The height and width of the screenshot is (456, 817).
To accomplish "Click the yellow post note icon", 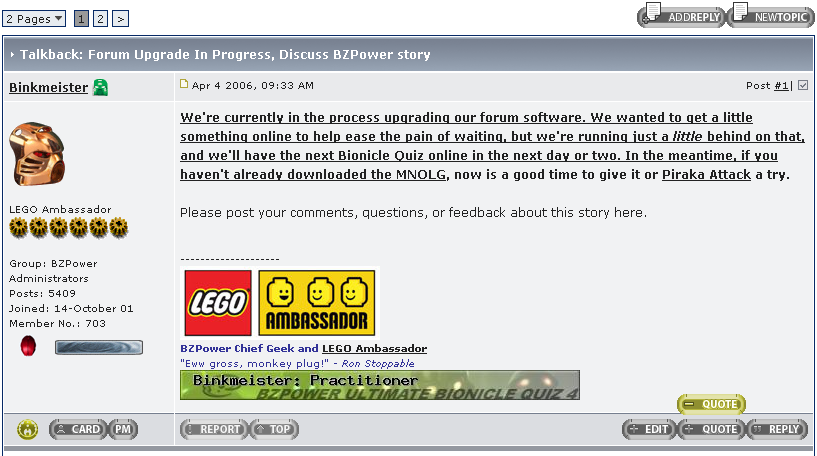I will point(184,84).
